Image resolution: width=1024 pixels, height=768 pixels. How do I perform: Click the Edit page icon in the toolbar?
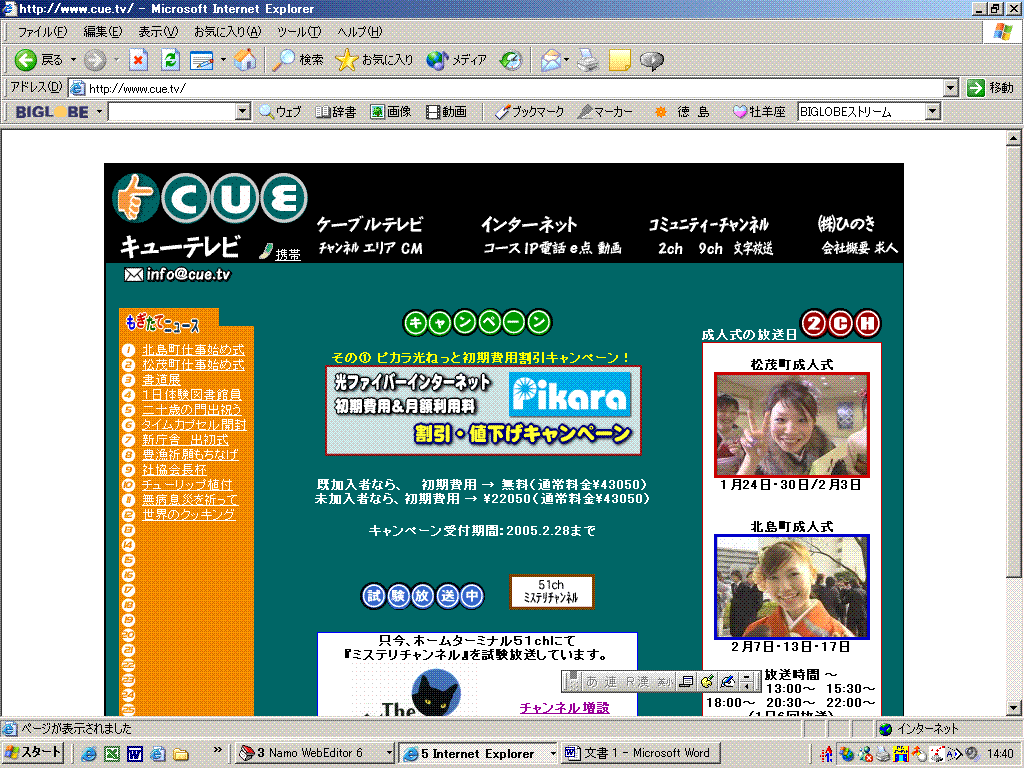(202, 60)
